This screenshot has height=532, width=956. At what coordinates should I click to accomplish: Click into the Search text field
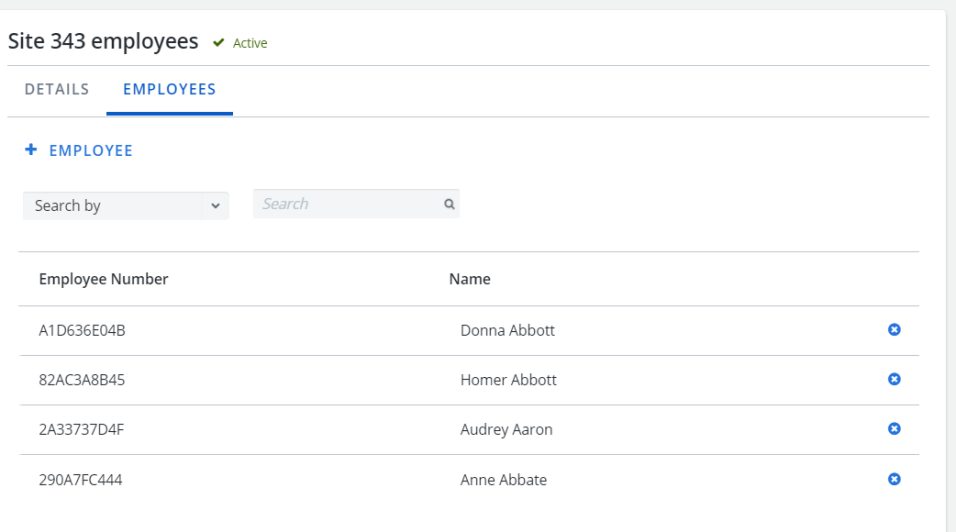[350, 204]
